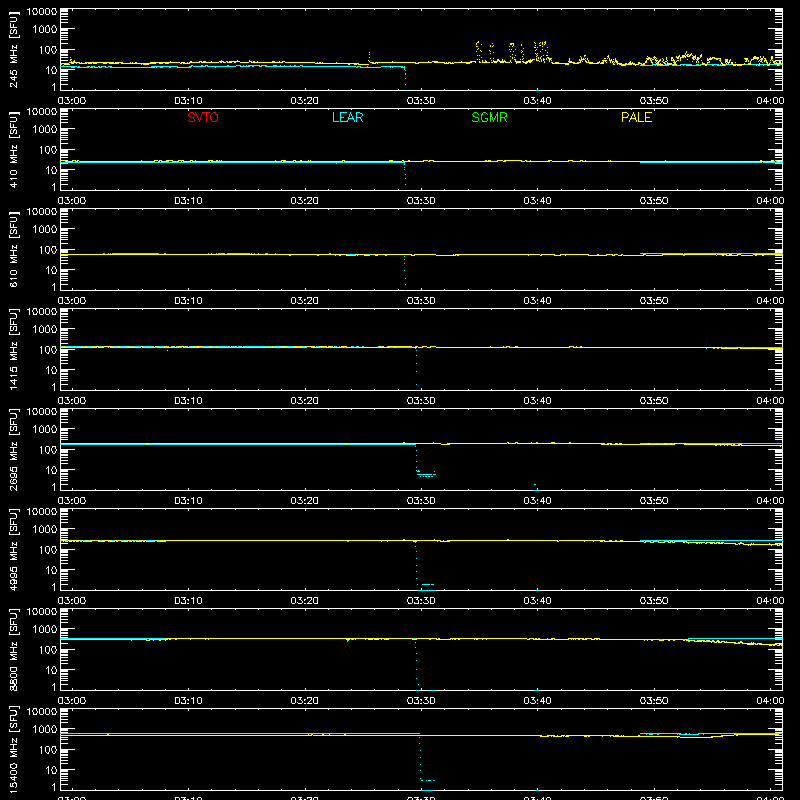Image resolution: width=800 pixels, height=800 pixels.
Task: Click 03:30 tick label under 610 MHz panel
Action: coord(421,301)
